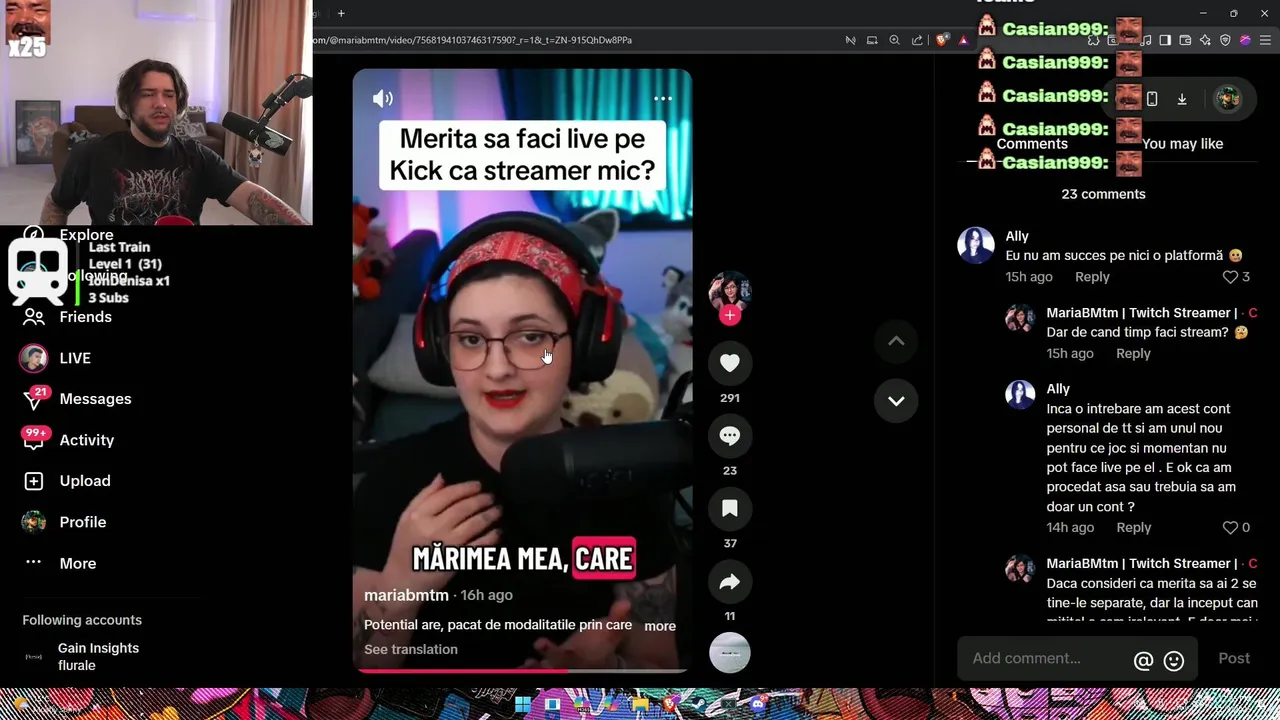Open creator avatar beside the video
The width and height of the screenshot is (1280, 720).
click(x=730, y=291)
